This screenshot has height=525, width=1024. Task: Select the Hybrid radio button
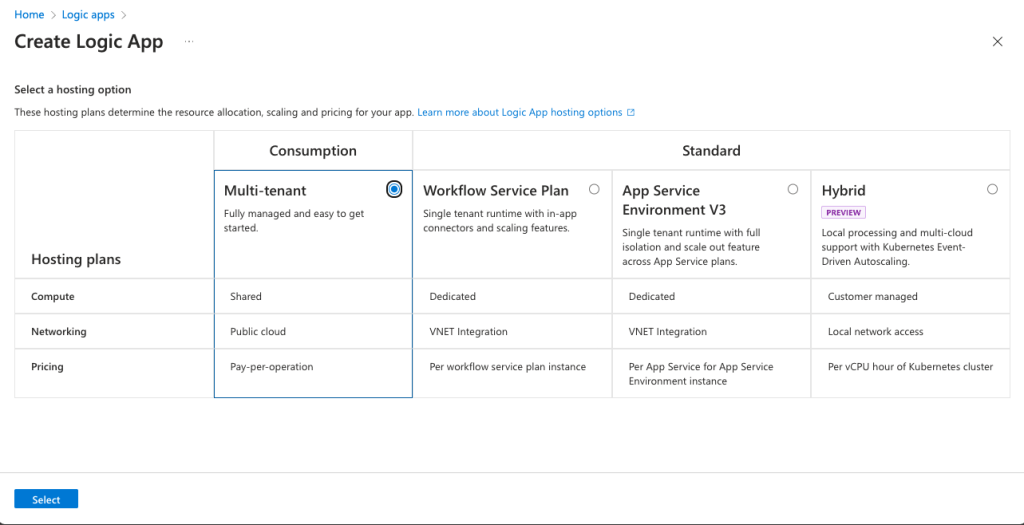[992, 189]
